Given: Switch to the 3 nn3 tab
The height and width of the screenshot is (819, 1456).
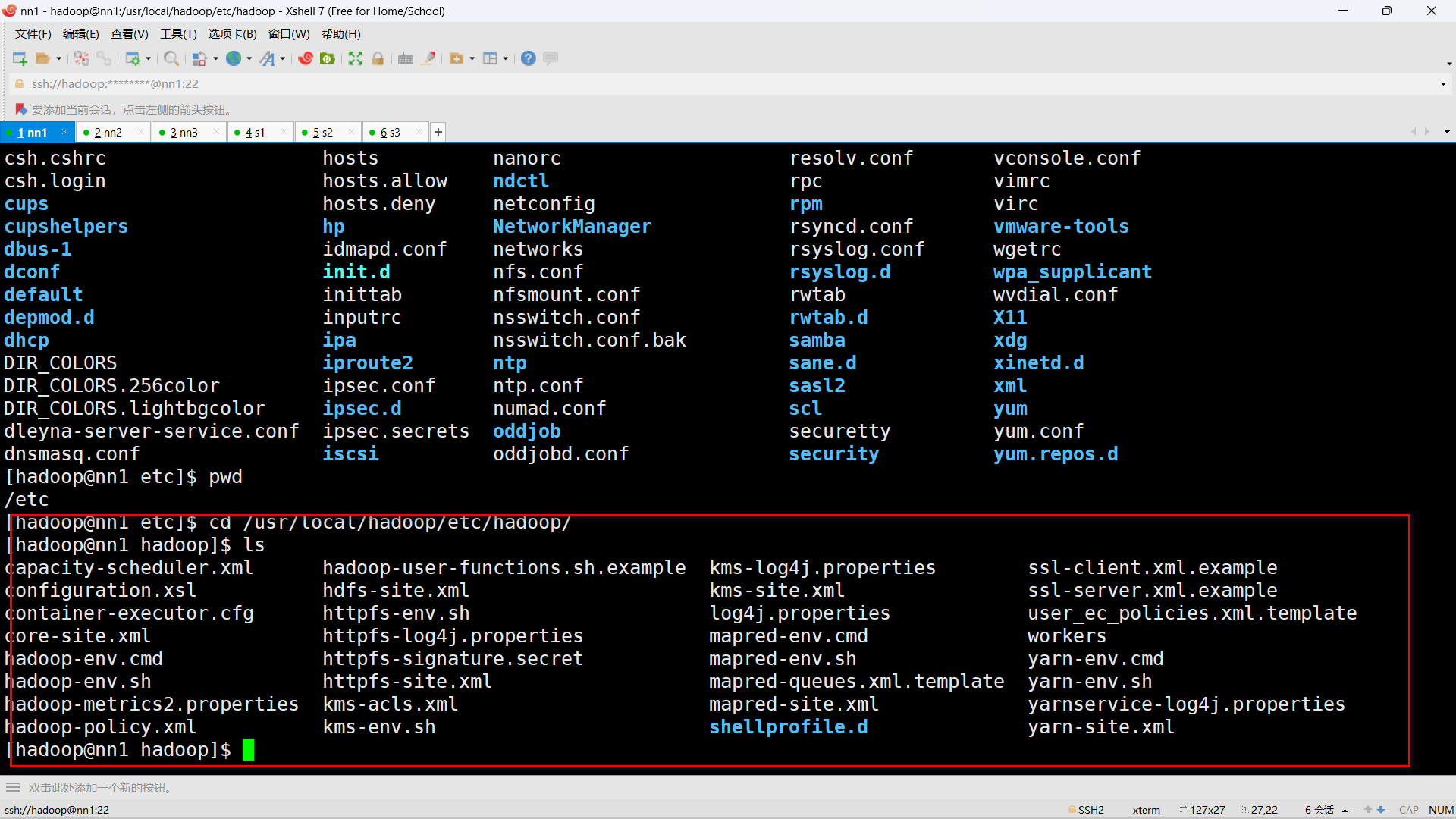Looking at the screenshot, I should (184, 133).
